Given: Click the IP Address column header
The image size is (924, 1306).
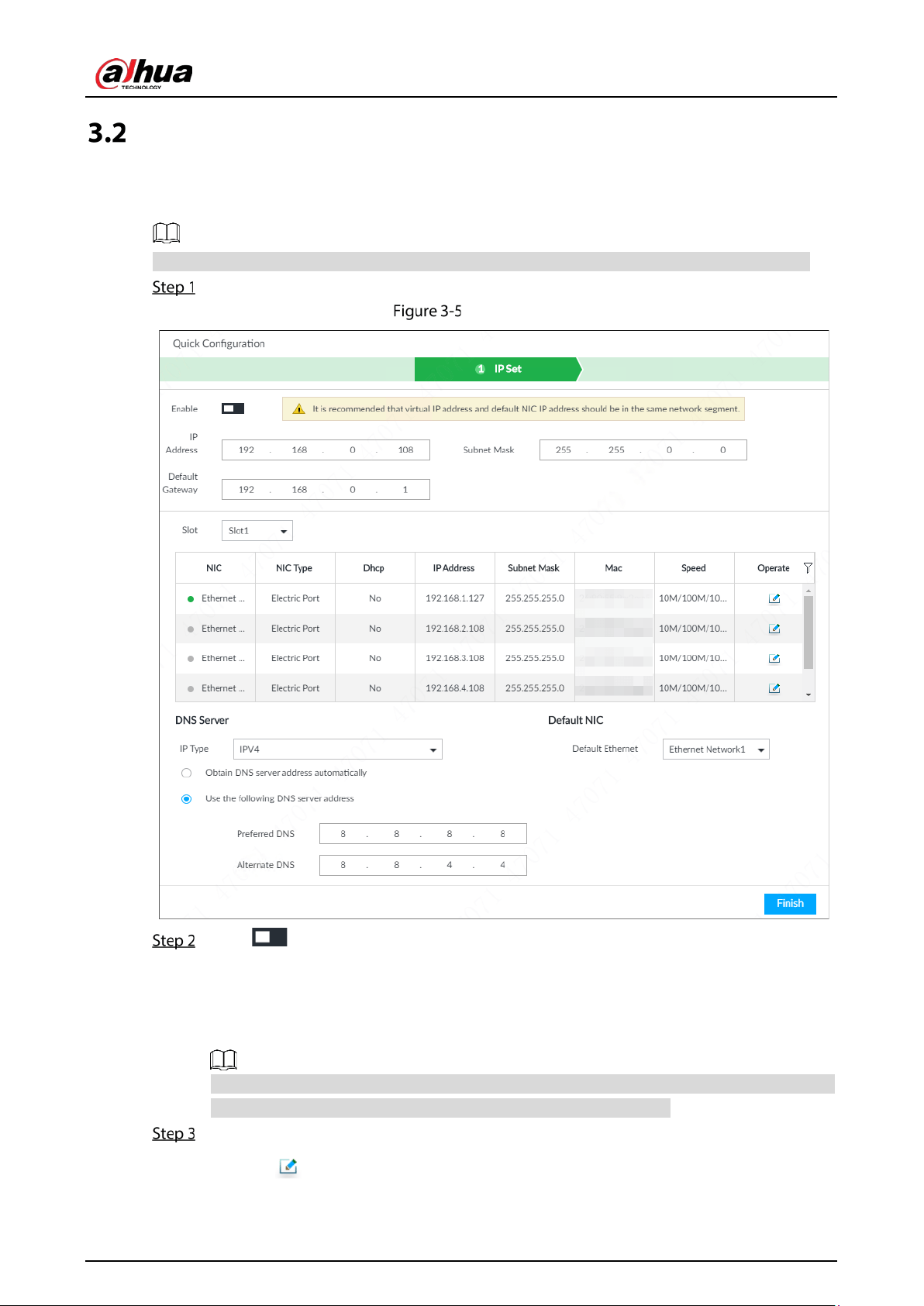Looking at the screenshot, I should click(x=454, y=568).
